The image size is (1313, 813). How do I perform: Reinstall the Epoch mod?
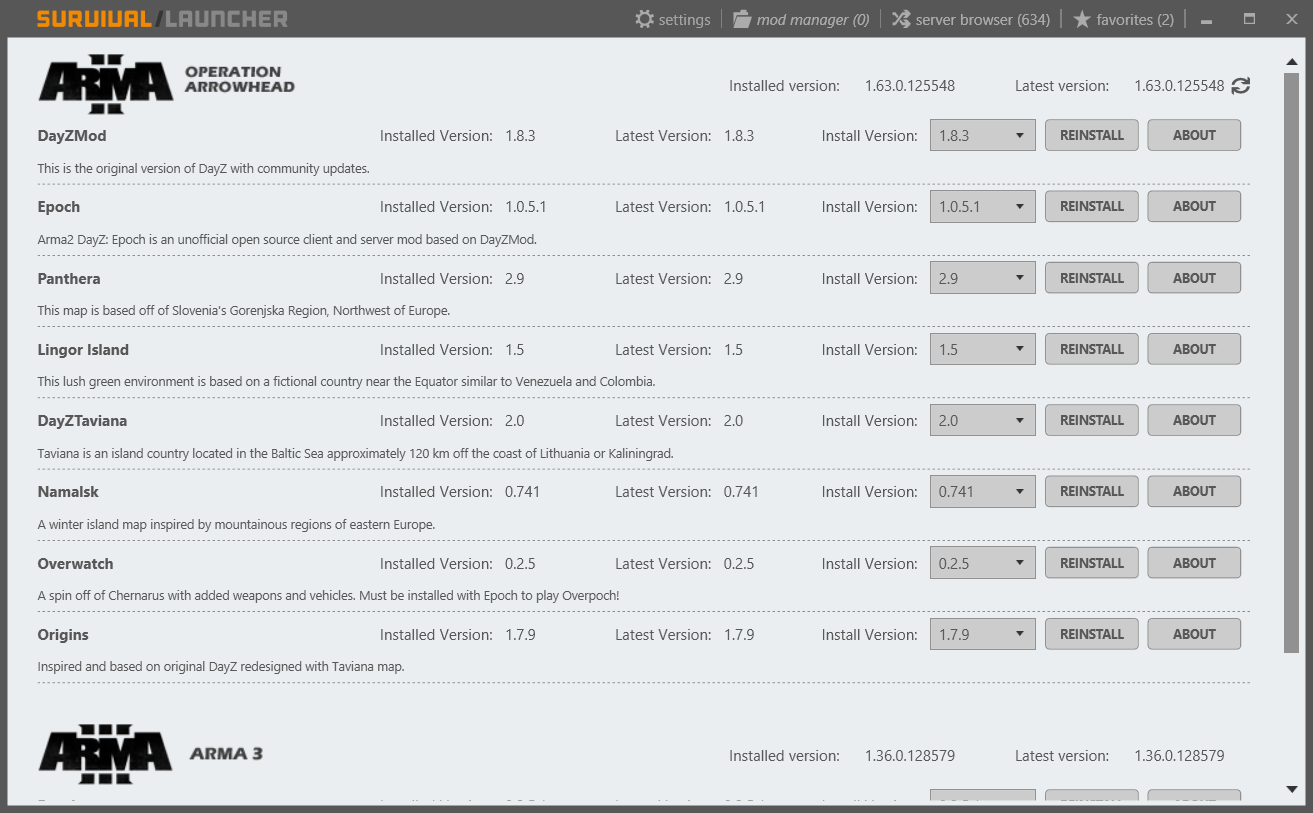coord(1092,206)
